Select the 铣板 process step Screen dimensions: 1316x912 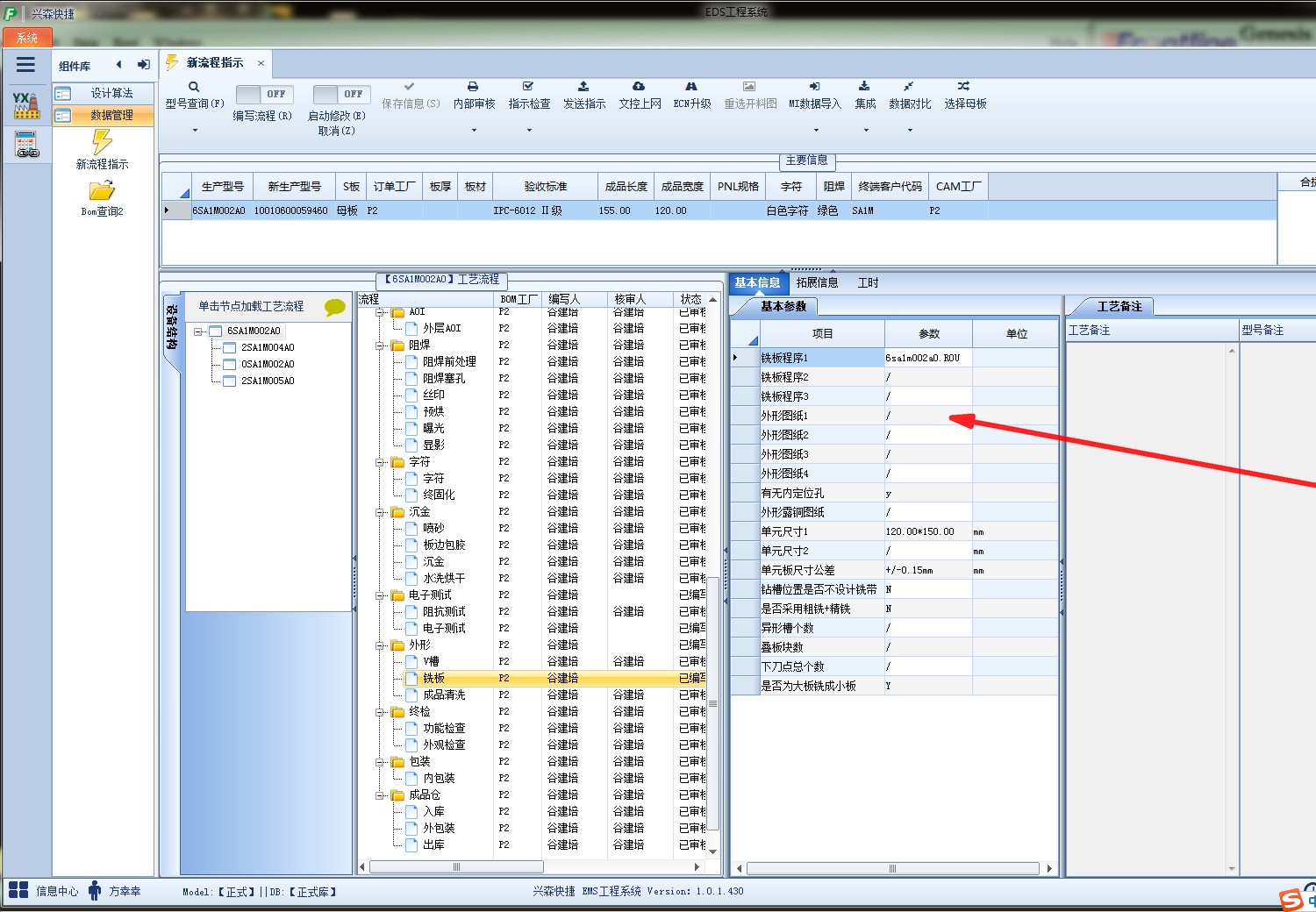[433, 678]
